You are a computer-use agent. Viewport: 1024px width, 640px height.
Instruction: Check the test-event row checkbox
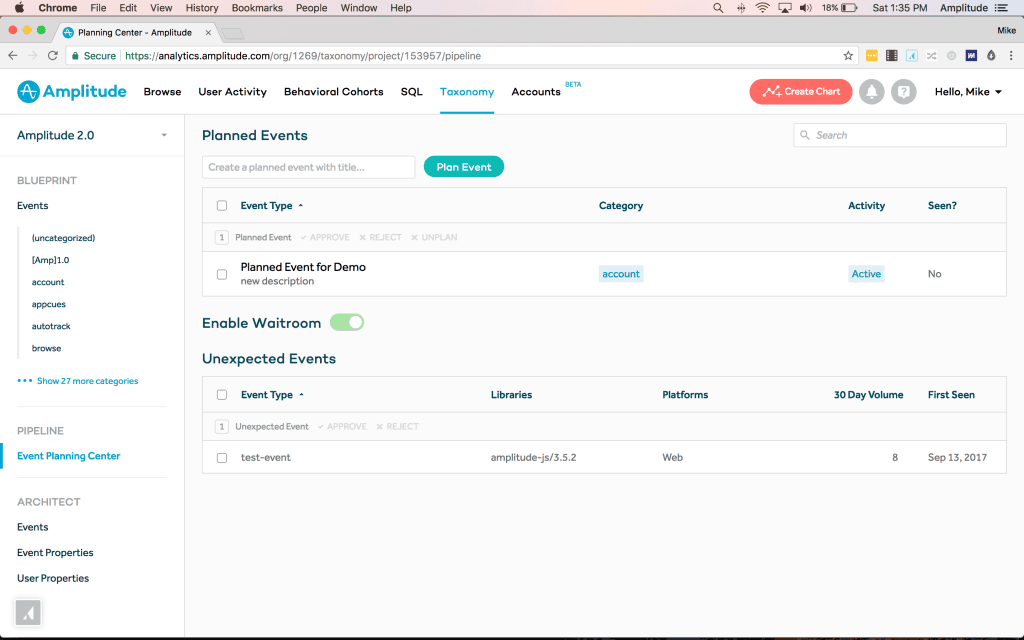(222, 458)
